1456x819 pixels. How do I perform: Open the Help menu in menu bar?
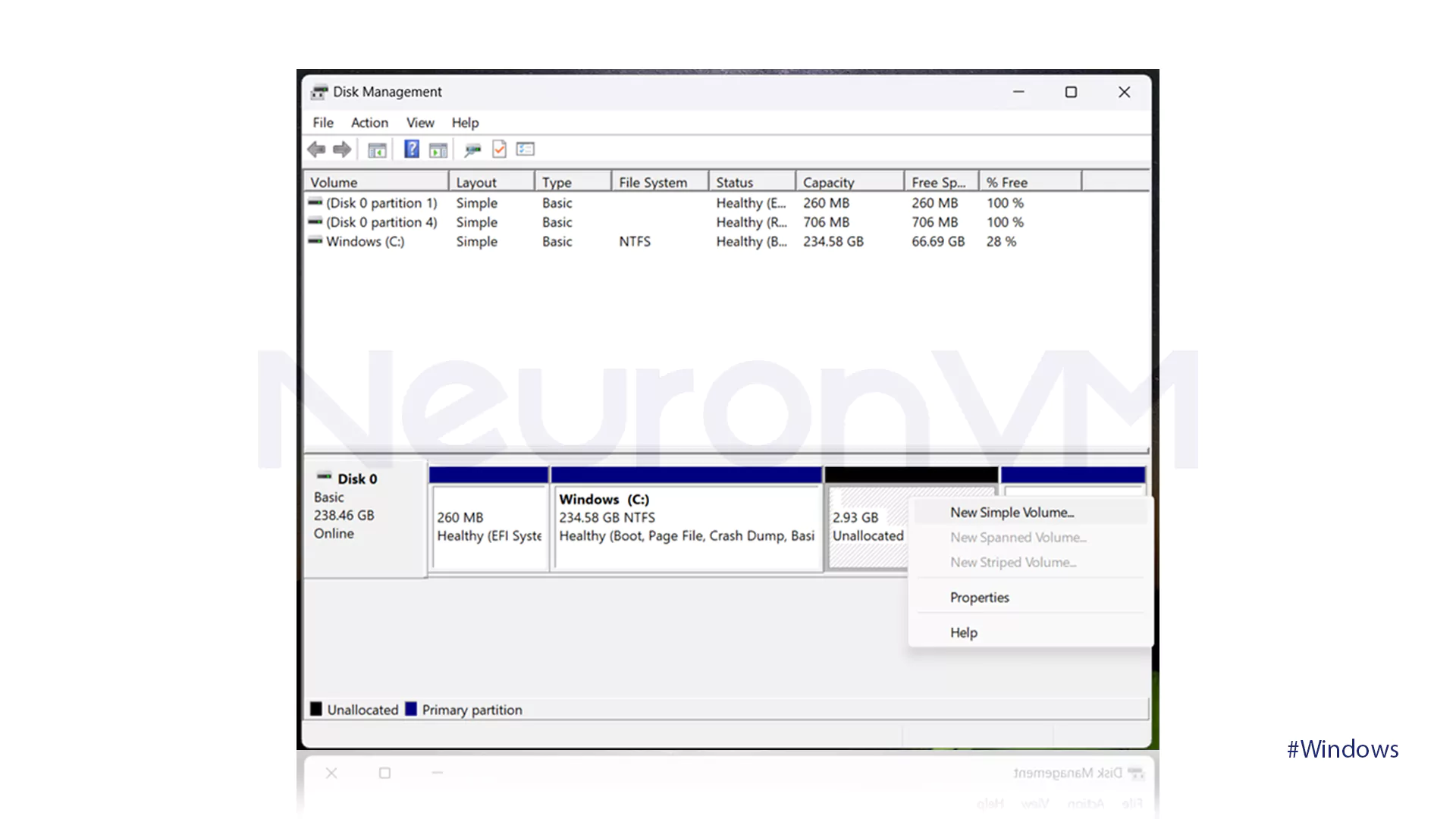(465, 123)
